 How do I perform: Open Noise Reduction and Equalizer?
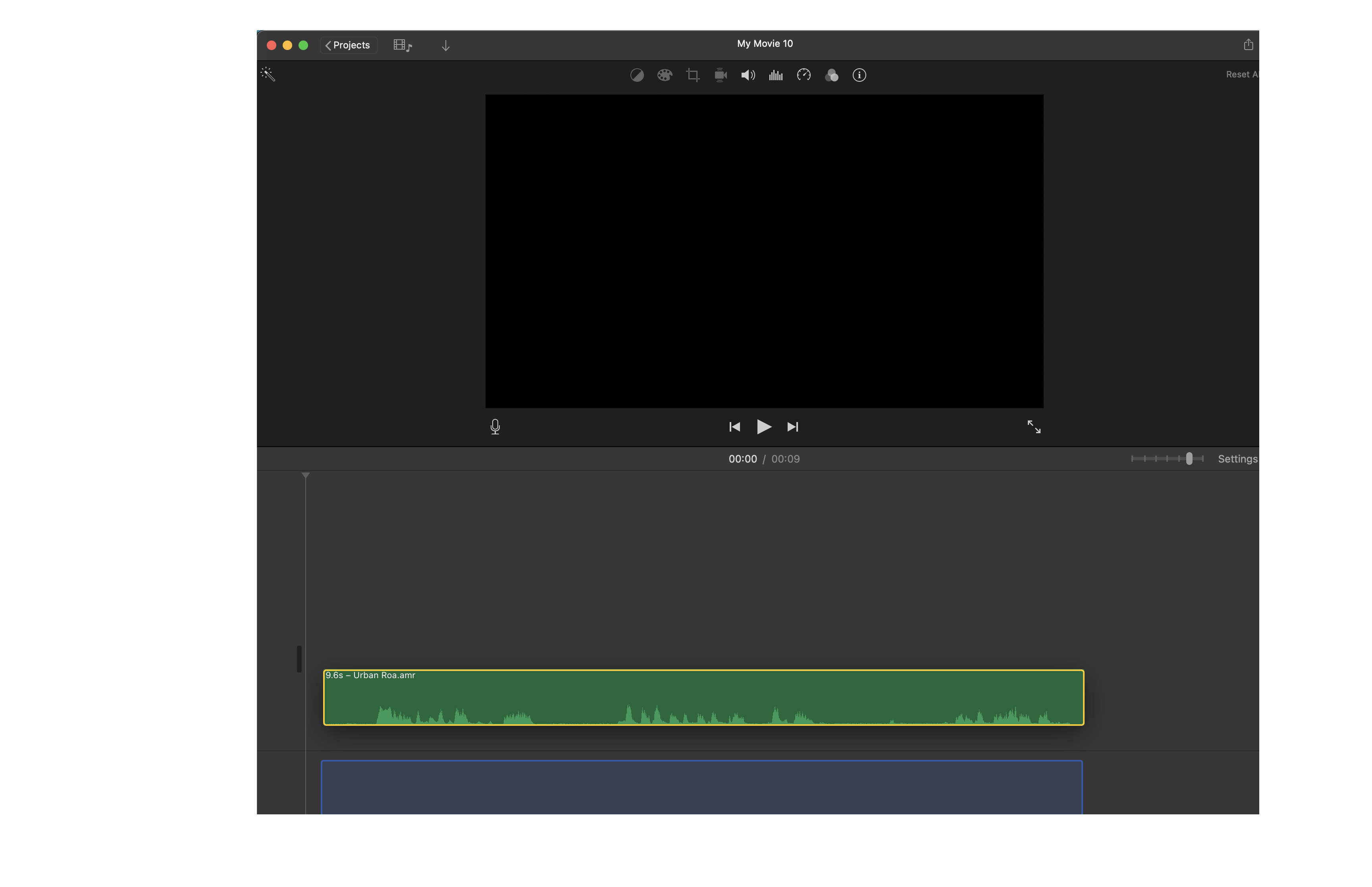(776, 75)
